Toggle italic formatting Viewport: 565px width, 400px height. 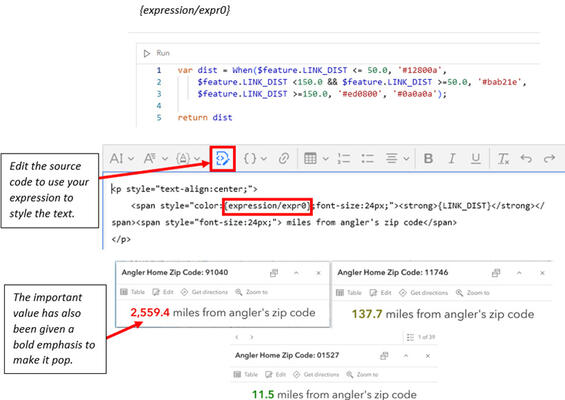click(452, 159)
